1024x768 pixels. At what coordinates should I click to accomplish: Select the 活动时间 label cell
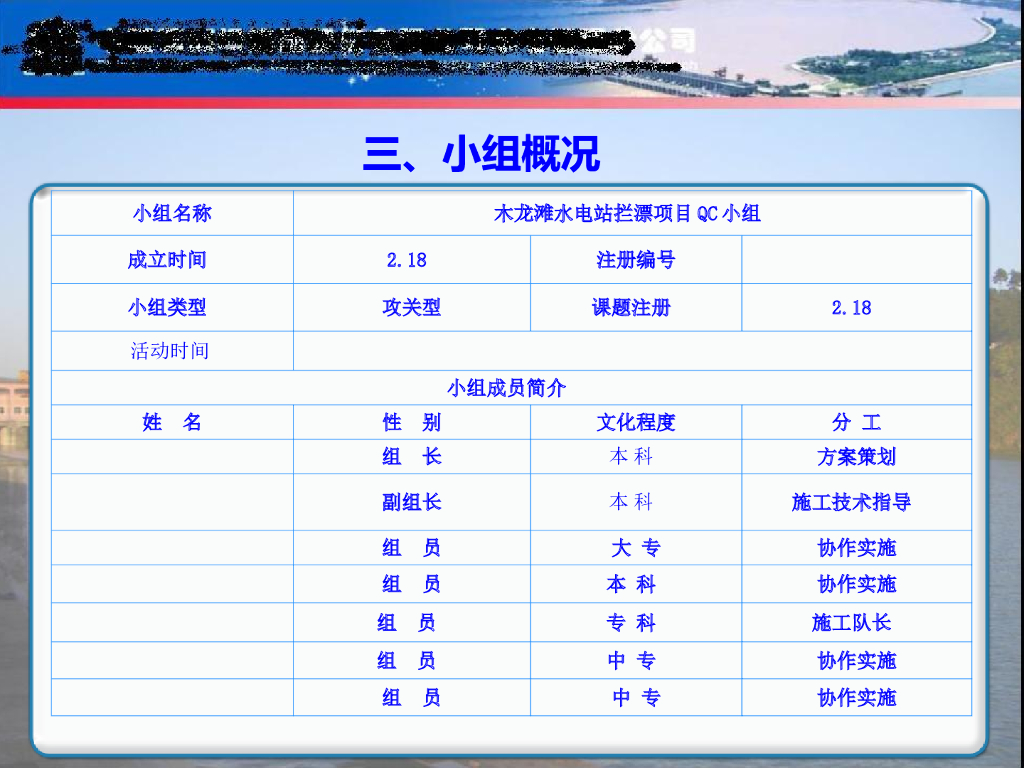(x=170, y=351)
